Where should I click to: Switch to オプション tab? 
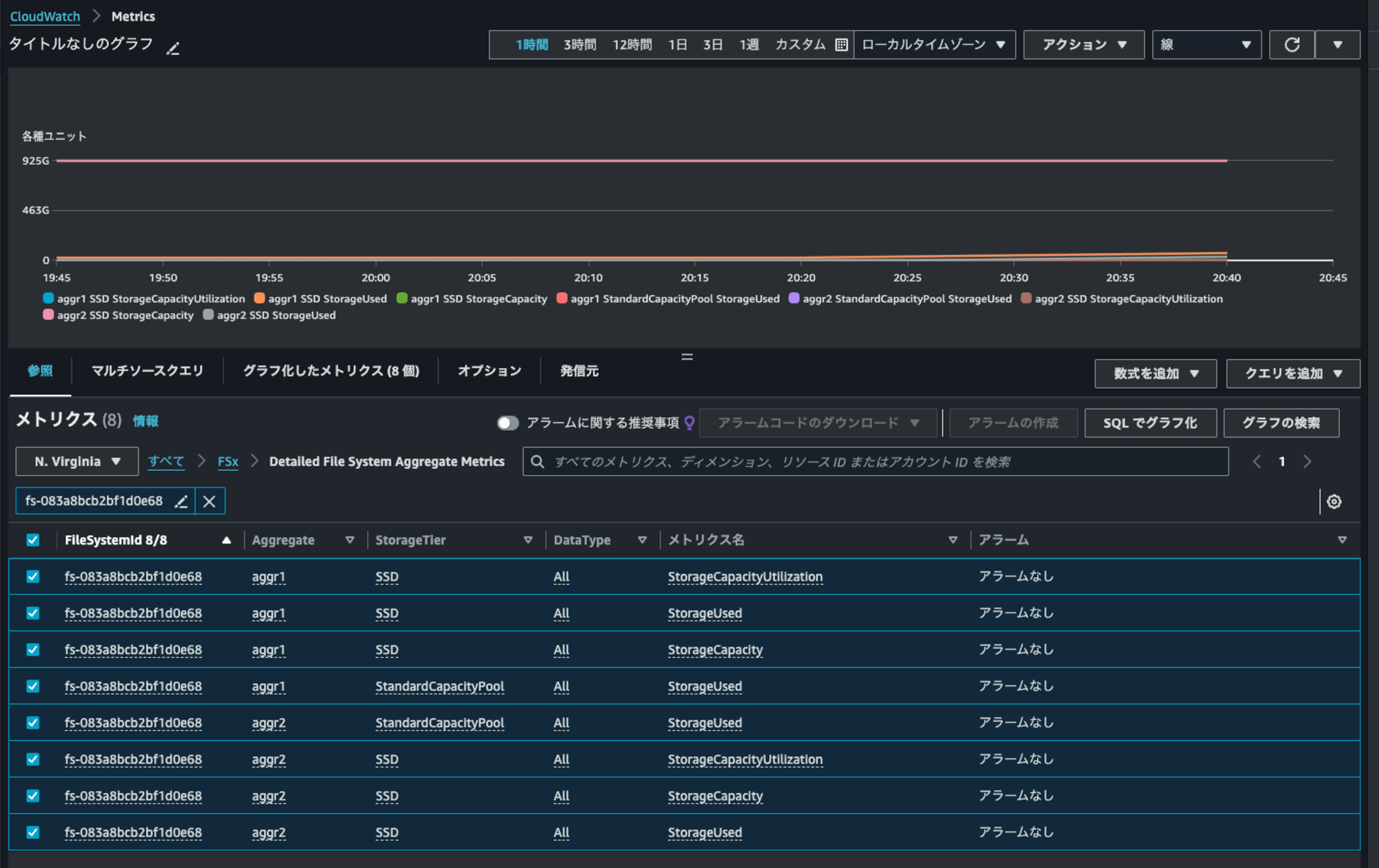[490, 371]
